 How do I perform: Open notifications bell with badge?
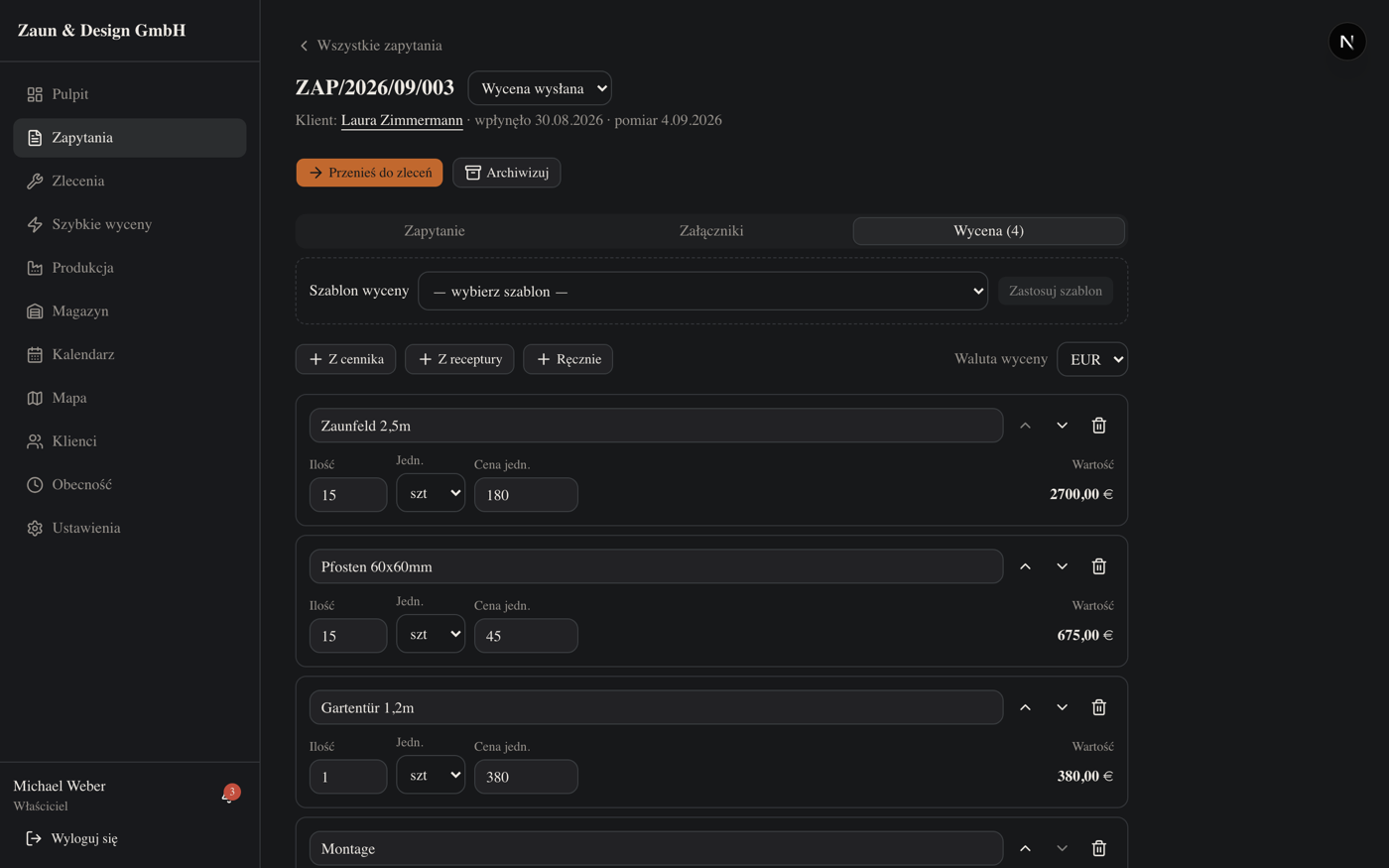(229, 795)
